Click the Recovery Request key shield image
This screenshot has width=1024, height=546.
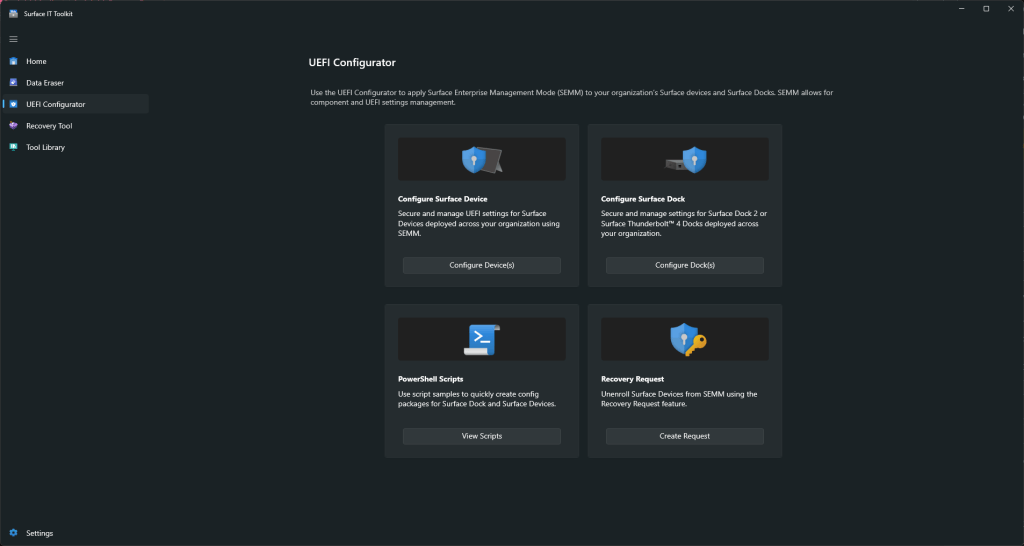[x=687, y=340]
